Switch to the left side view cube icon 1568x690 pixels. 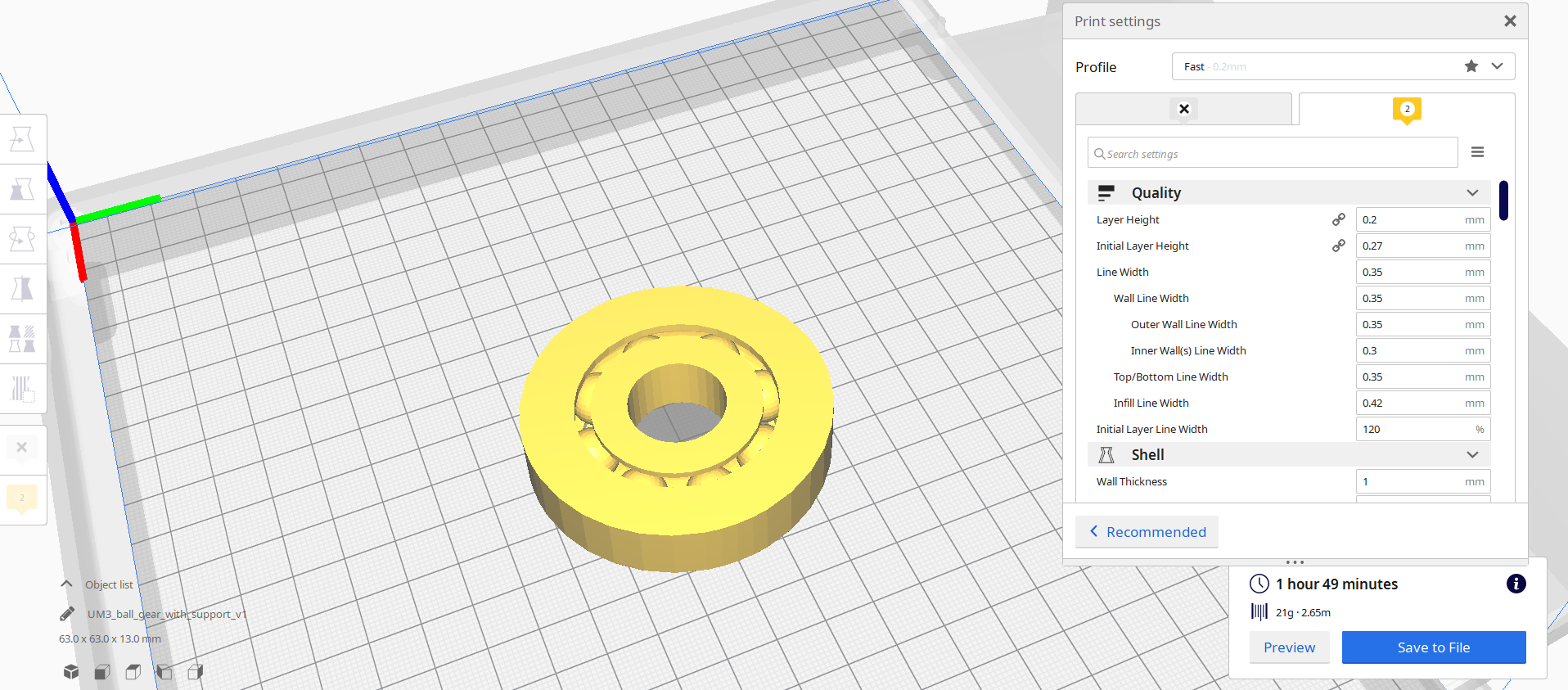(164, 672)
